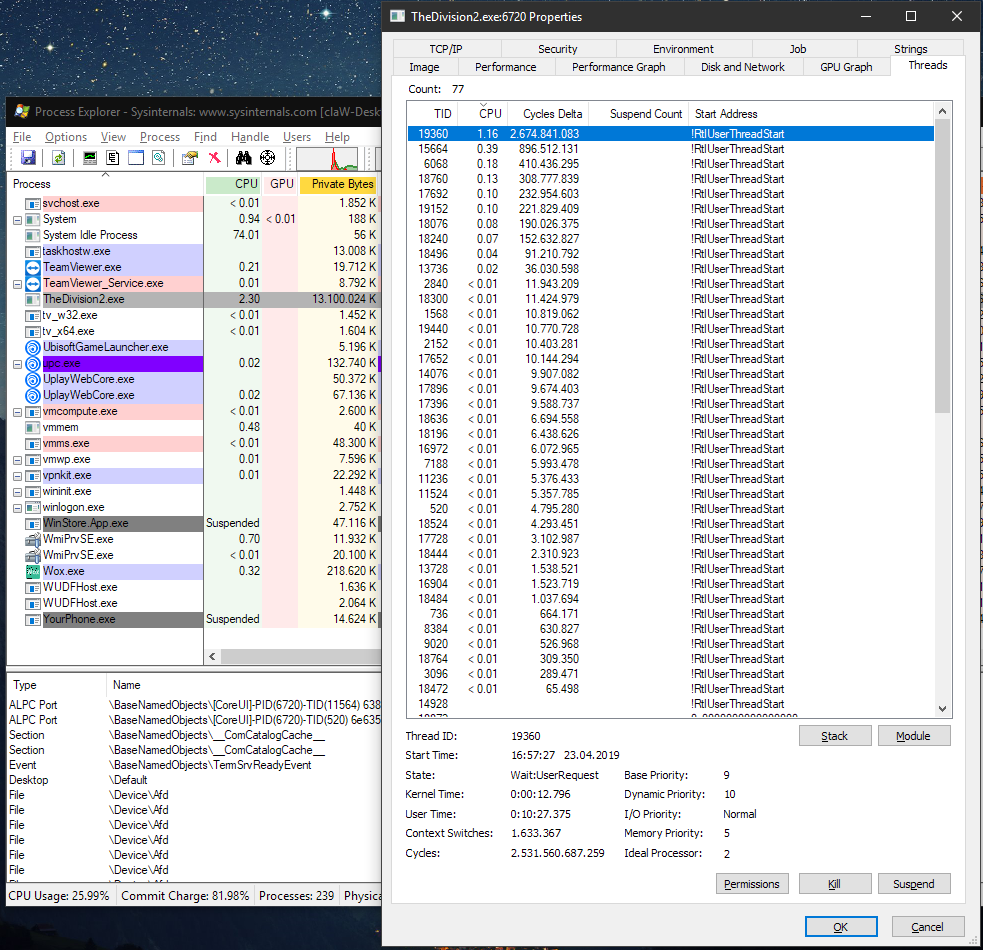
Task: Click the thread list scrollbar thumb
Action: [942, 266]
